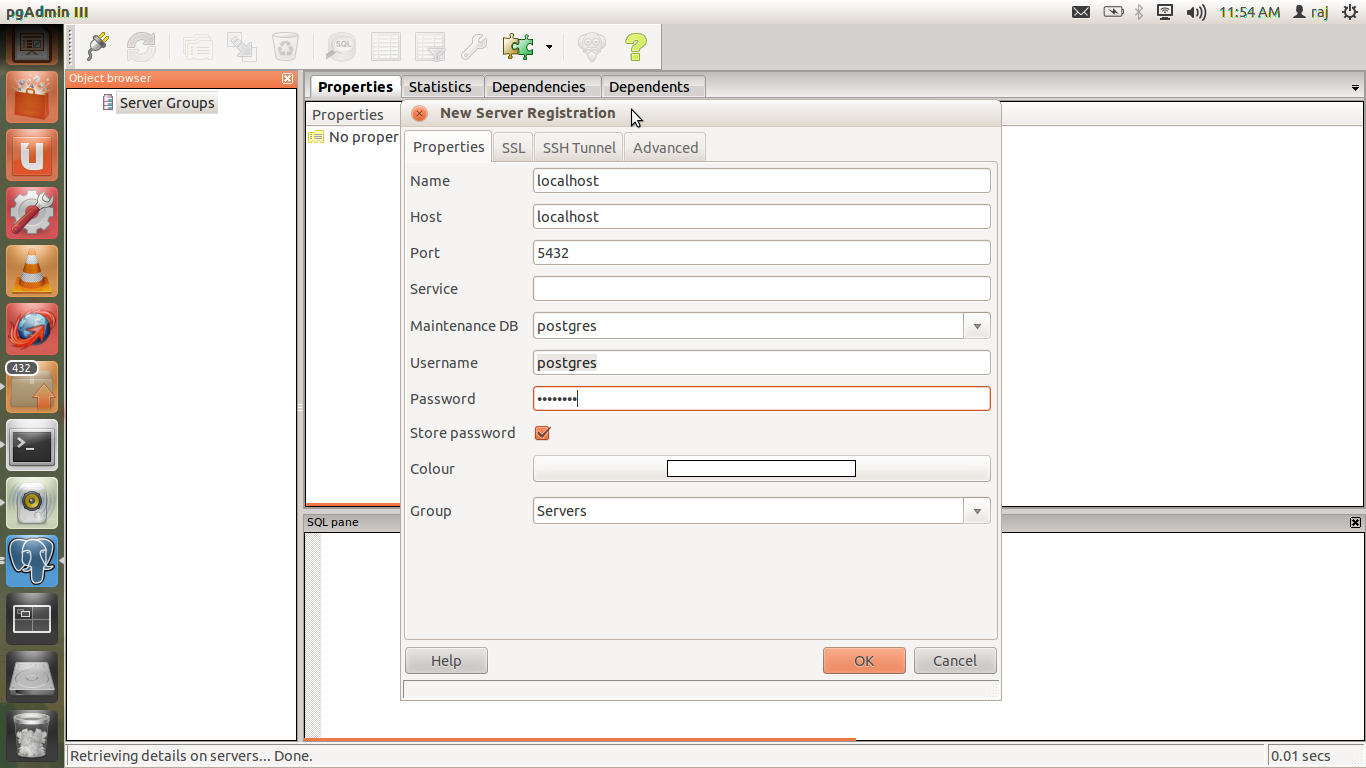Open tab list arrow at panel right
Screen dimensions: 1366x768
(x=1355, y=88)
